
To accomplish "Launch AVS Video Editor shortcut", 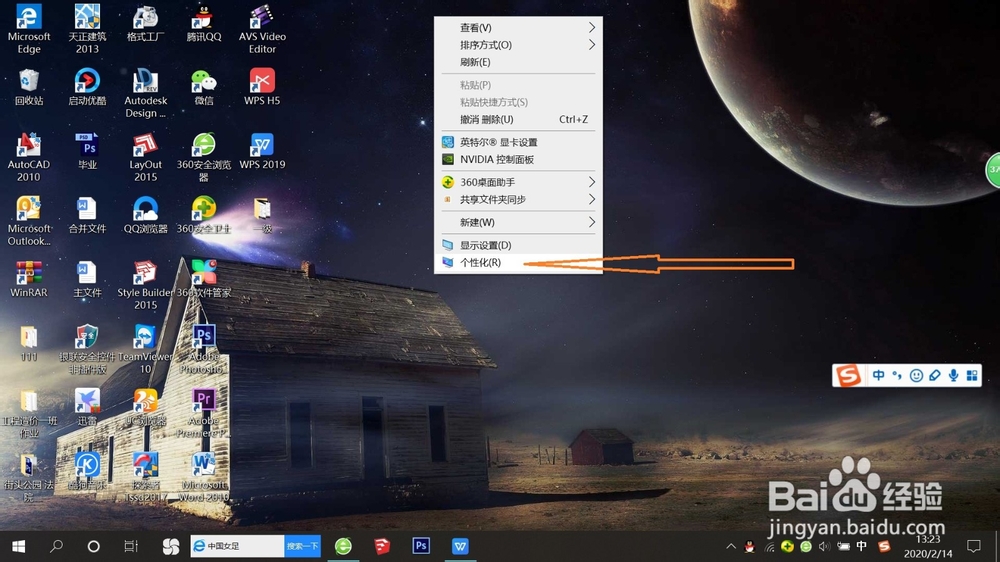I will [x=262, y=29].
